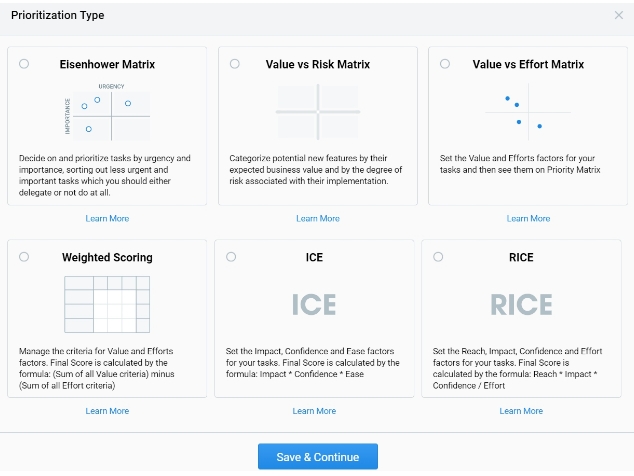Open Learn More under Weighted Scoring
The width and height of the screenshot is (634, 476).
(107, 411)
